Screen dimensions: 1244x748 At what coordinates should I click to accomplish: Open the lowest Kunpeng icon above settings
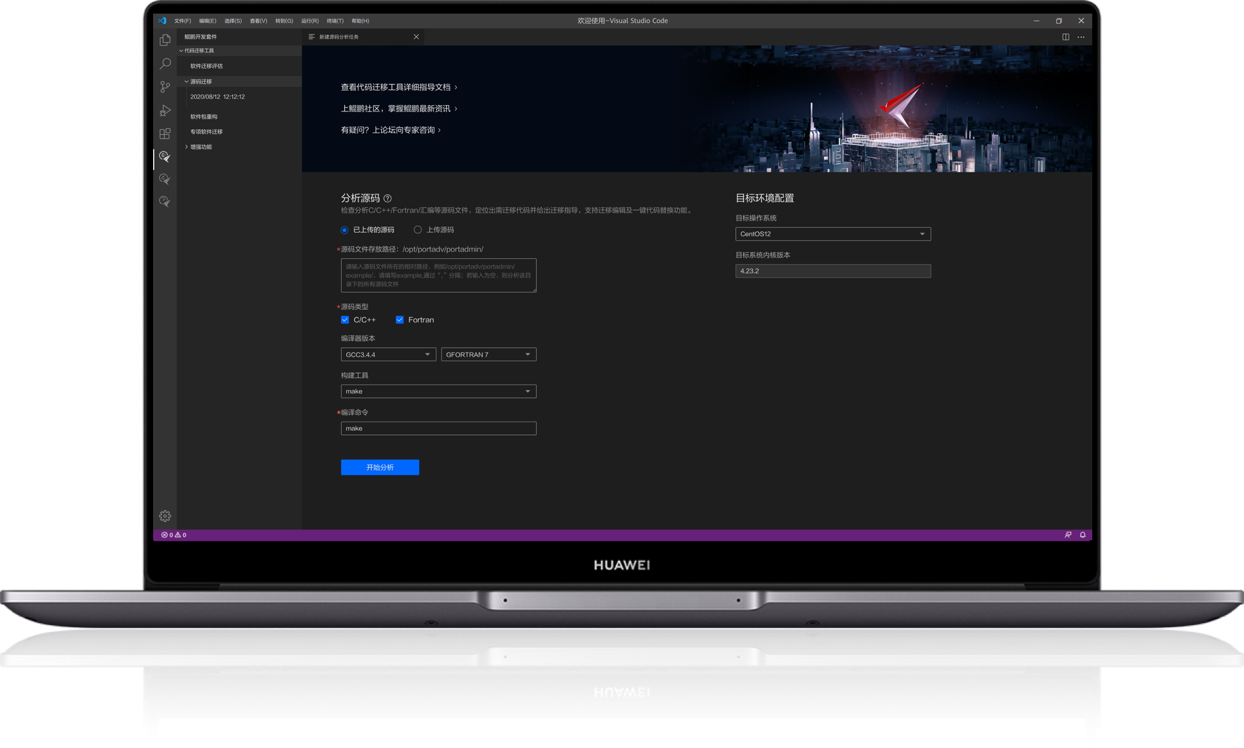click(165, 202)
